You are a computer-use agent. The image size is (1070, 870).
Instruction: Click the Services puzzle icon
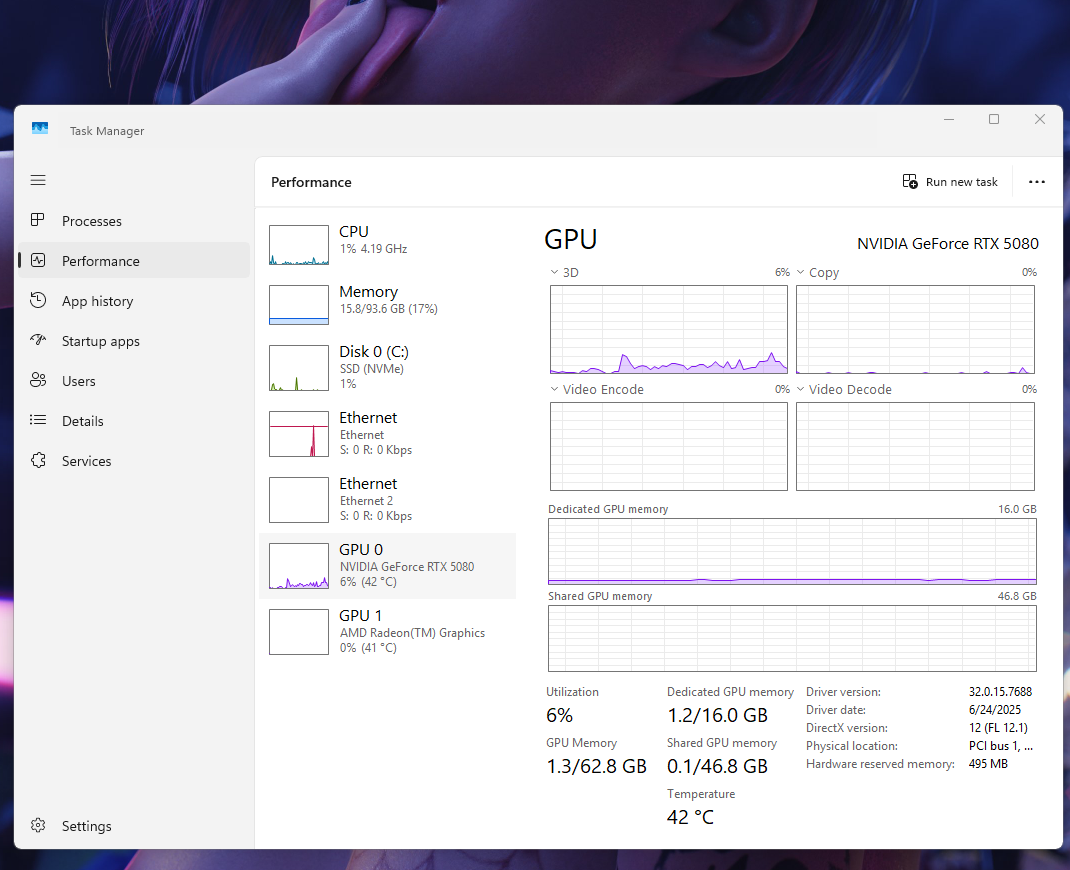[38, 461]
